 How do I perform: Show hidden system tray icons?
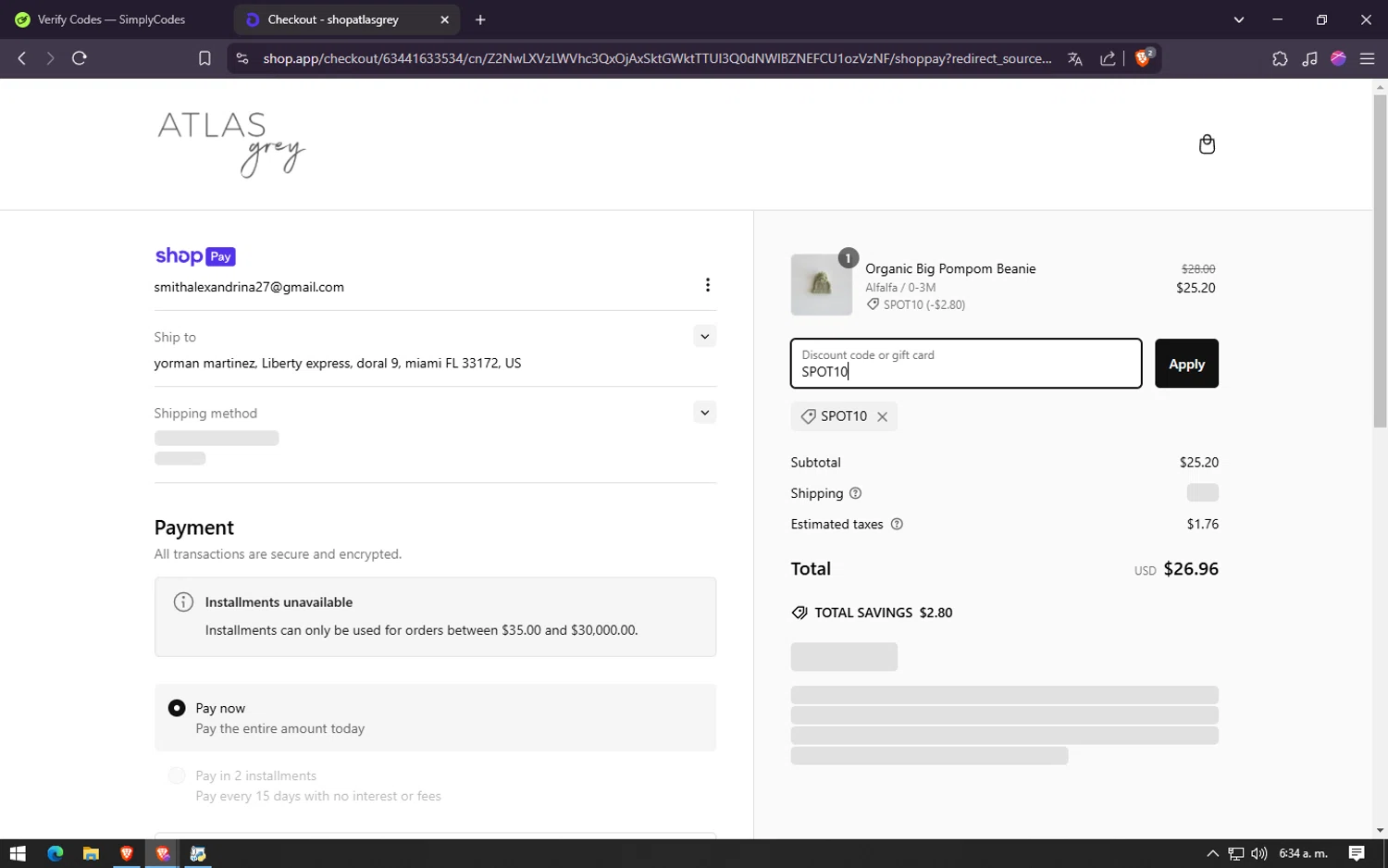click(1212, 853)
